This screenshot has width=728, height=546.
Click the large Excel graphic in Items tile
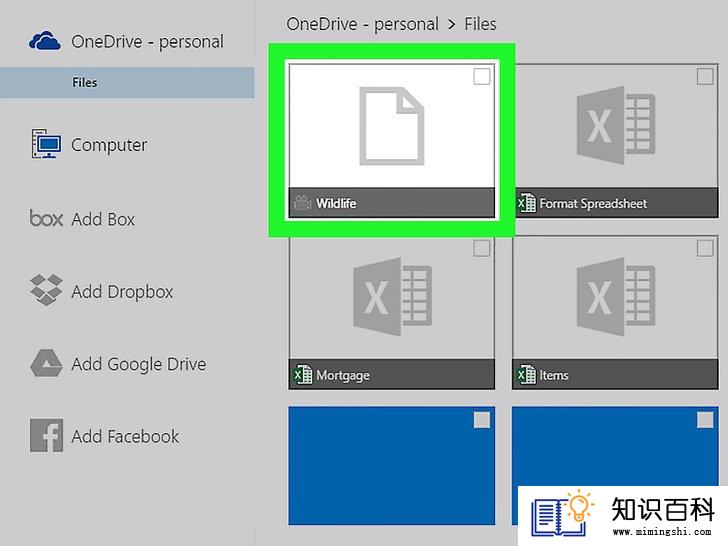(616, 297)
